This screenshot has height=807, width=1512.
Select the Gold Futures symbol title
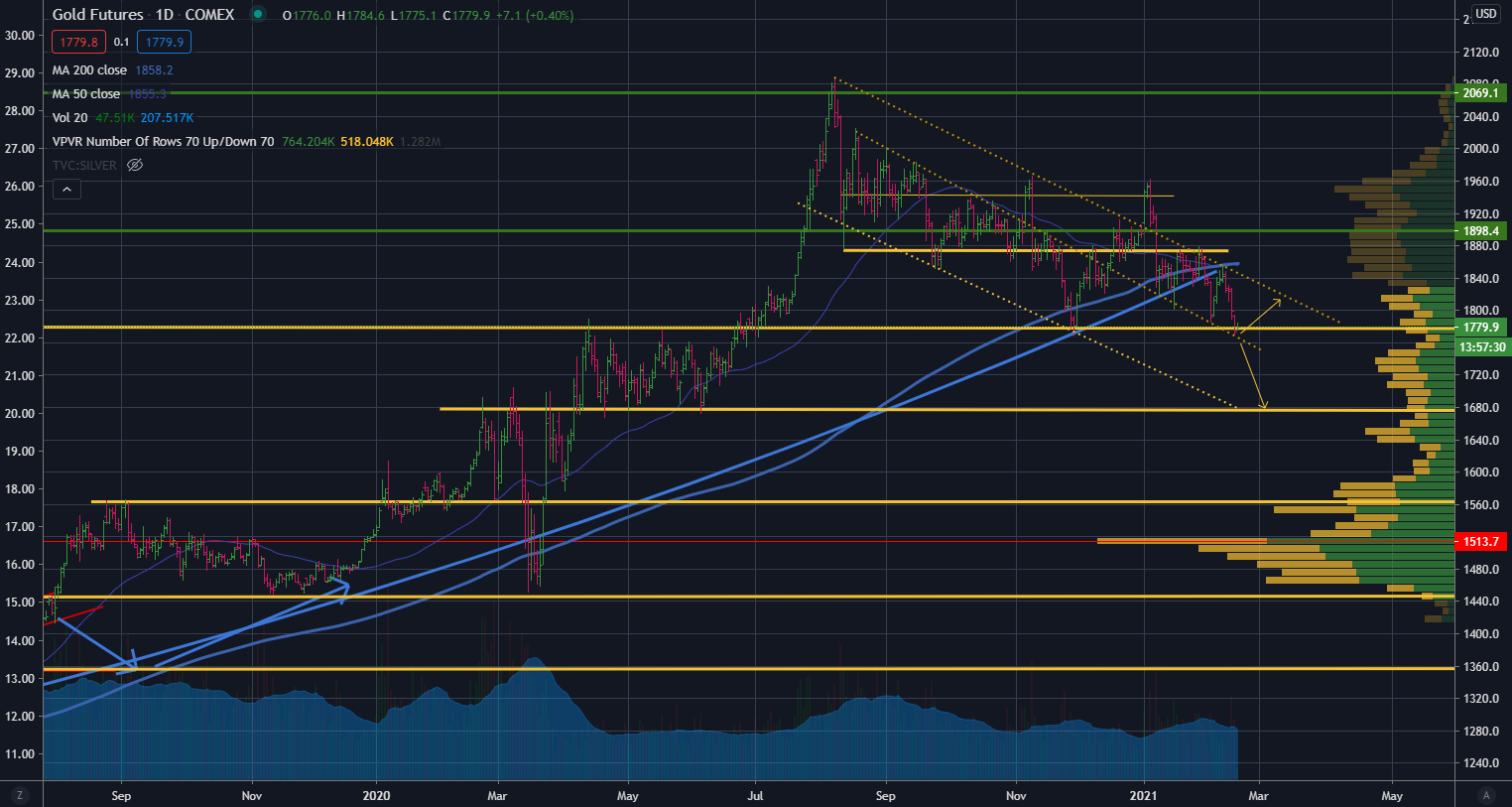pos(97,14)
